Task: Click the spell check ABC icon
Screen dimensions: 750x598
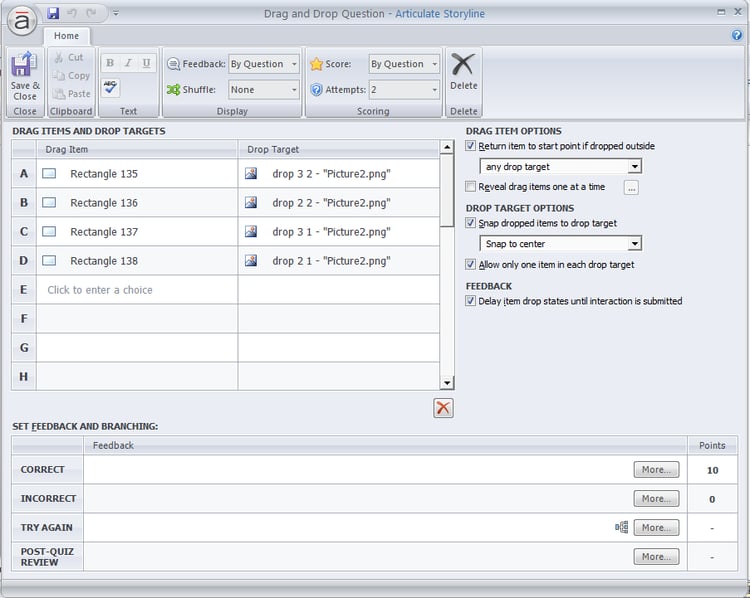Action: click(x=110, y=88)
